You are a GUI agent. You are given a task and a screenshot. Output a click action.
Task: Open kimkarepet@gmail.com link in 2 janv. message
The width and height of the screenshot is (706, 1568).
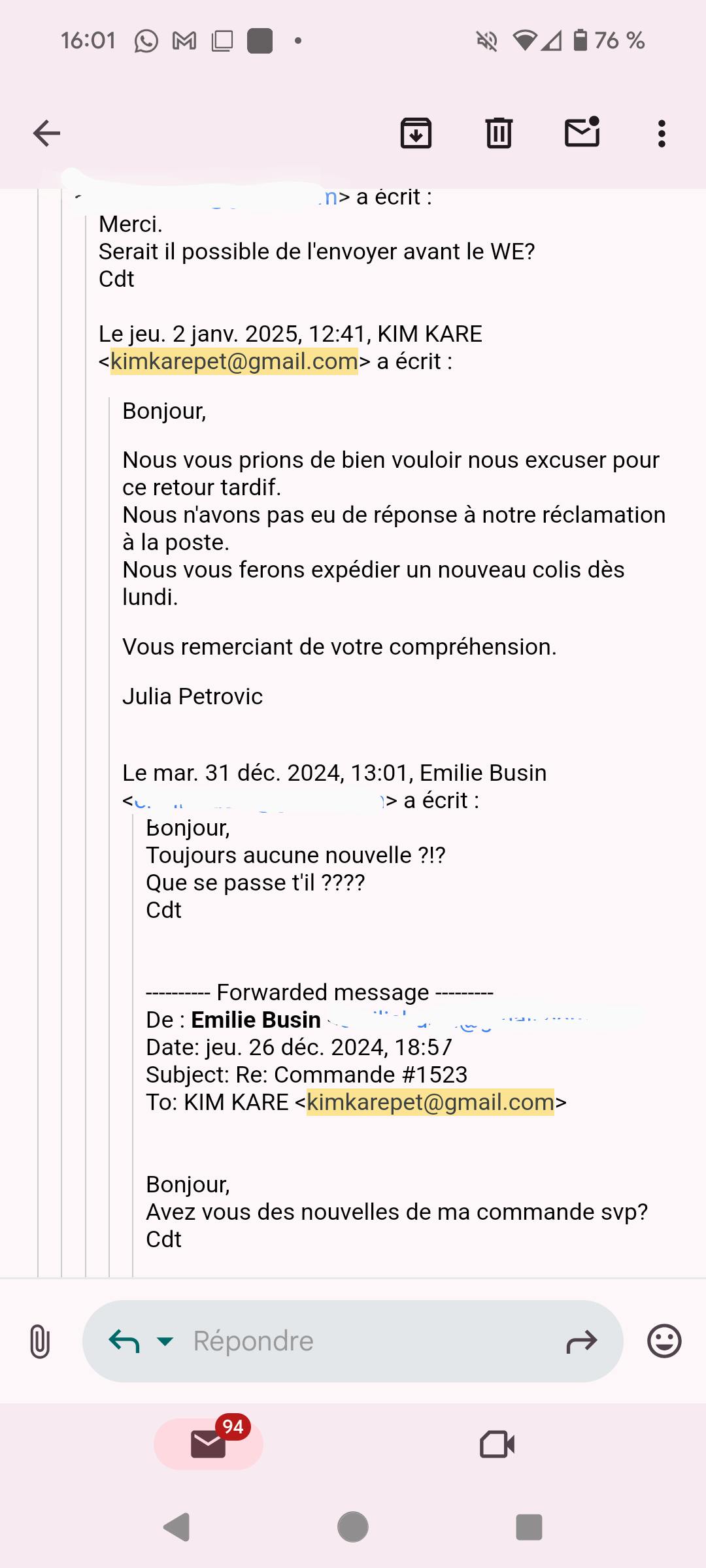[235, 361]
